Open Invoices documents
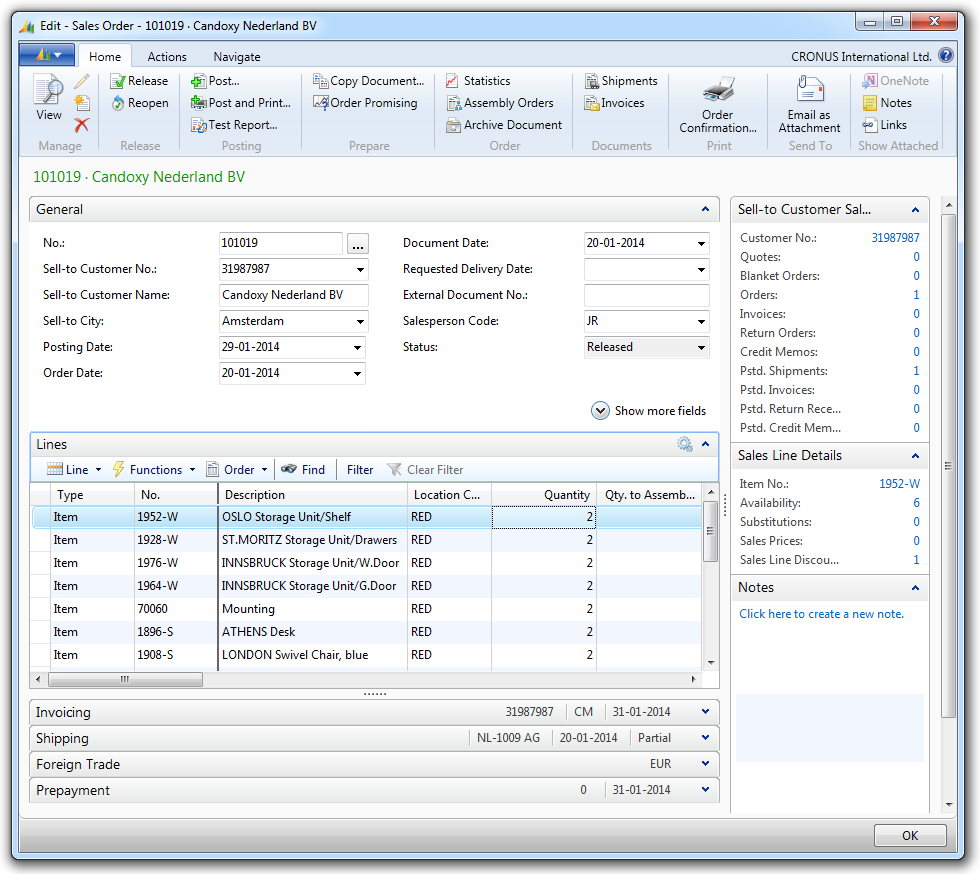This screenshot has width=980, height=874. pos(614,103)
